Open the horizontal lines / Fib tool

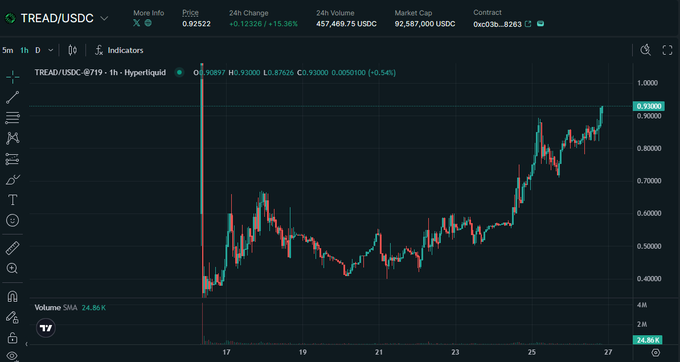pyautogui.click(x=13, y=118)
